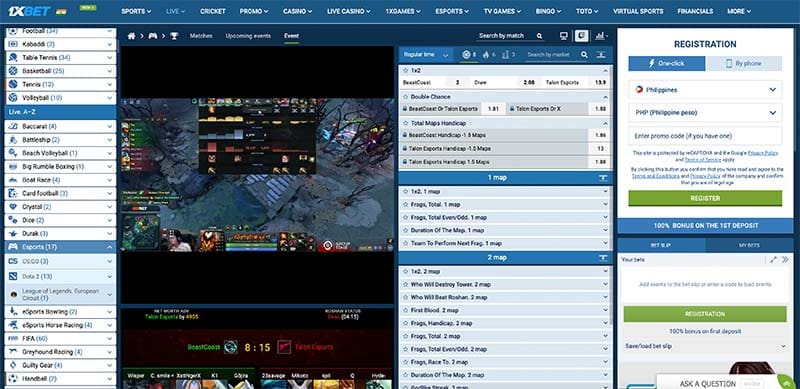Click the Basketball sport icon

pos(13,71)
